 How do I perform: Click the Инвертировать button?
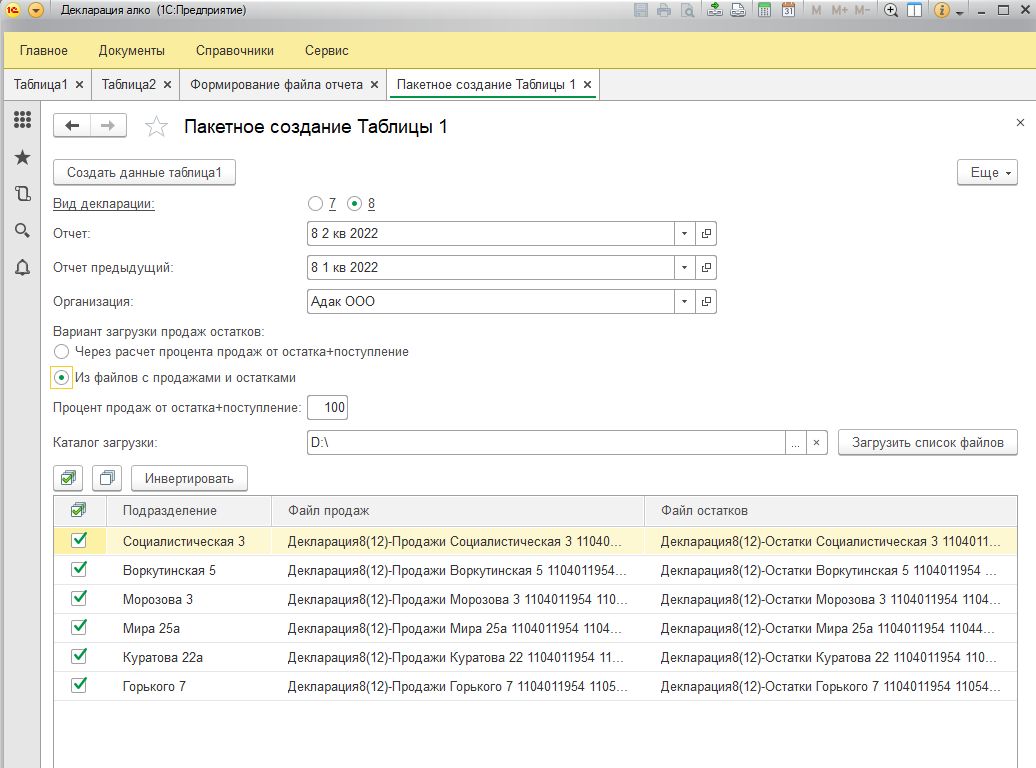click(x=189, y=479)
